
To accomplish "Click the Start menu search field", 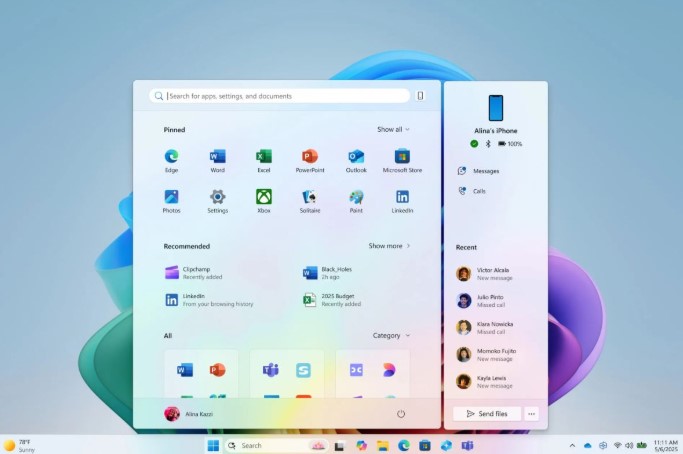I will [x=279, y=96].
